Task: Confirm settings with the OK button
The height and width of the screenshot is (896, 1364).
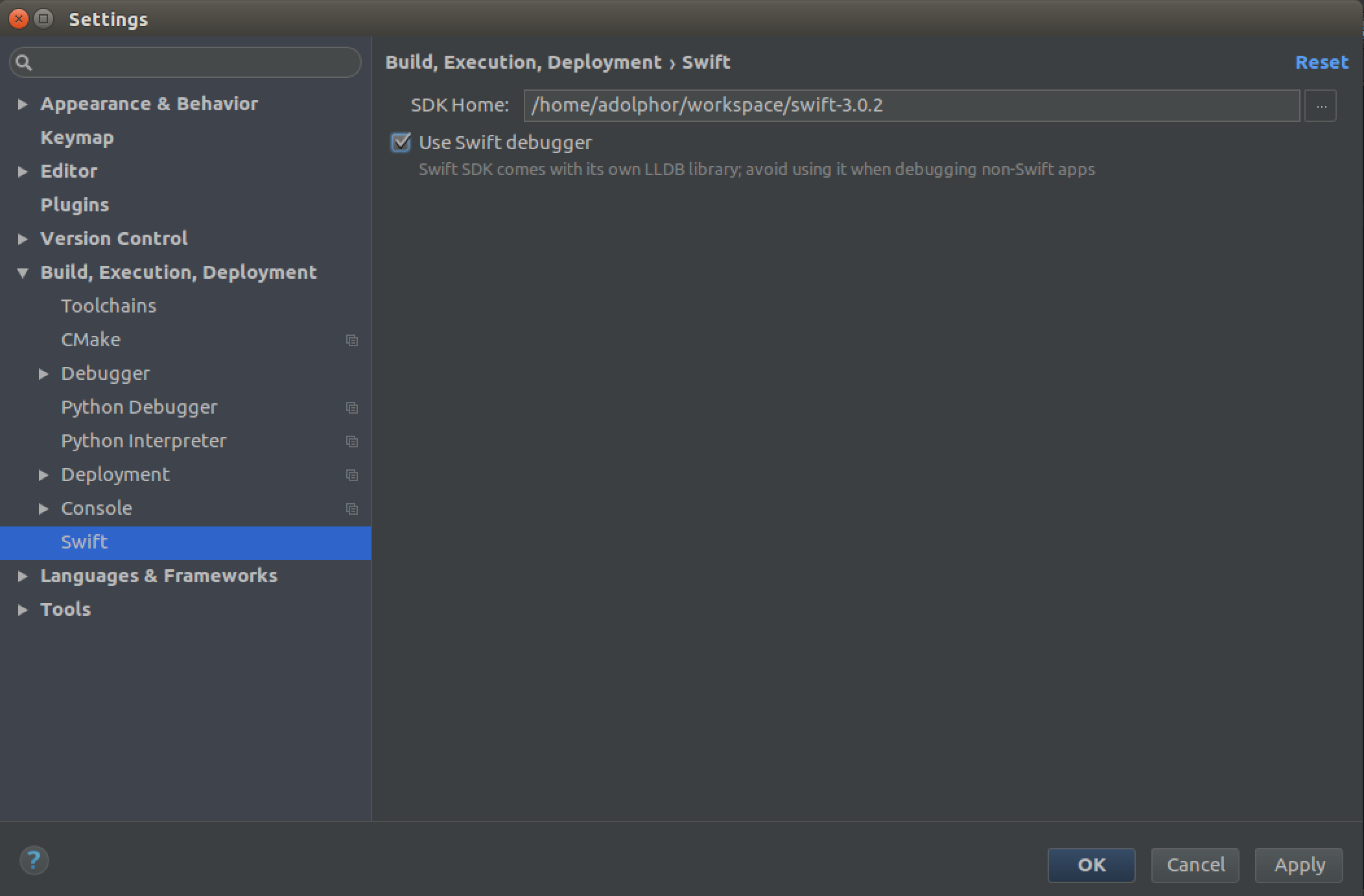Action: 1092,865
